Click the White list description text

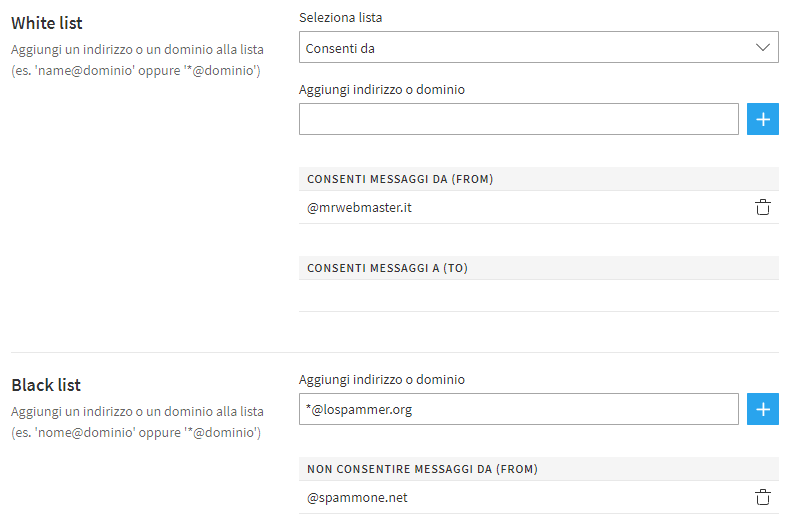(x=137, y=60)
